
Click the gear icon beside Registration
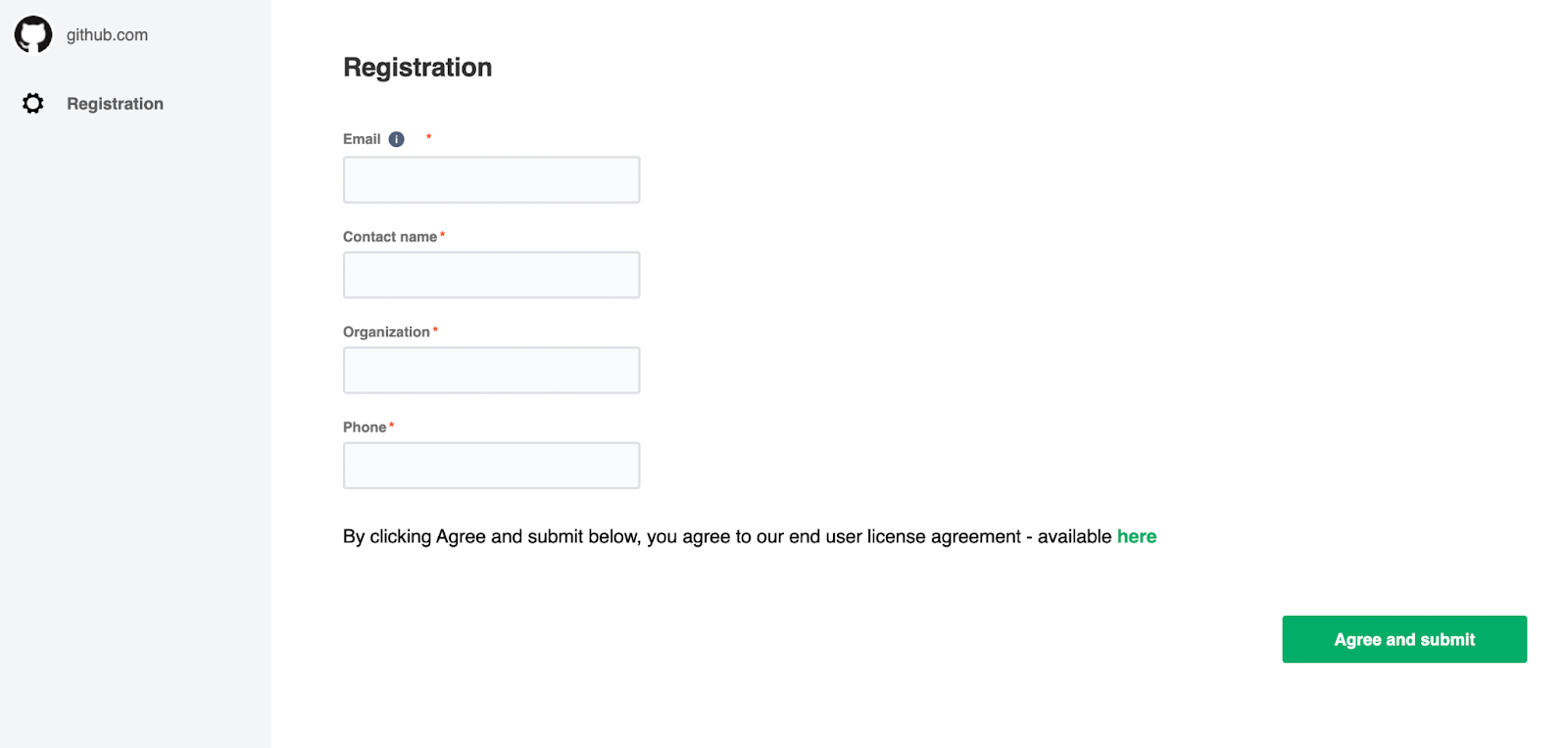point(32,103)
